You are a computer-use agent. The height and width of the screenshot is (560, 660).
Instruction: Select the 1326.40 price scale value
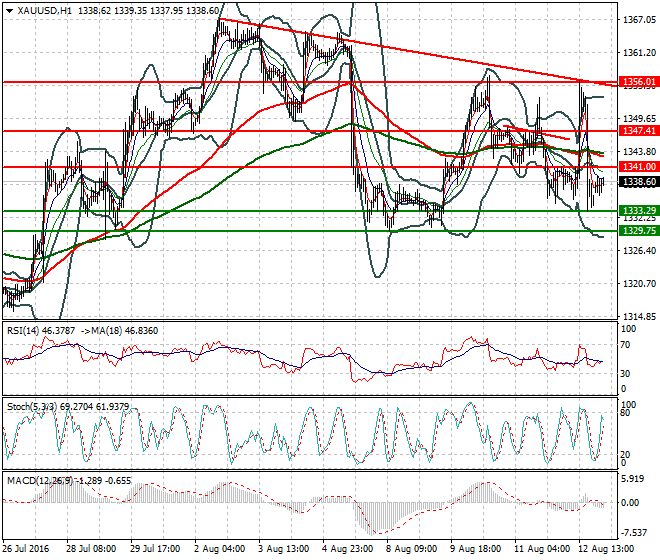coord(639,251)
